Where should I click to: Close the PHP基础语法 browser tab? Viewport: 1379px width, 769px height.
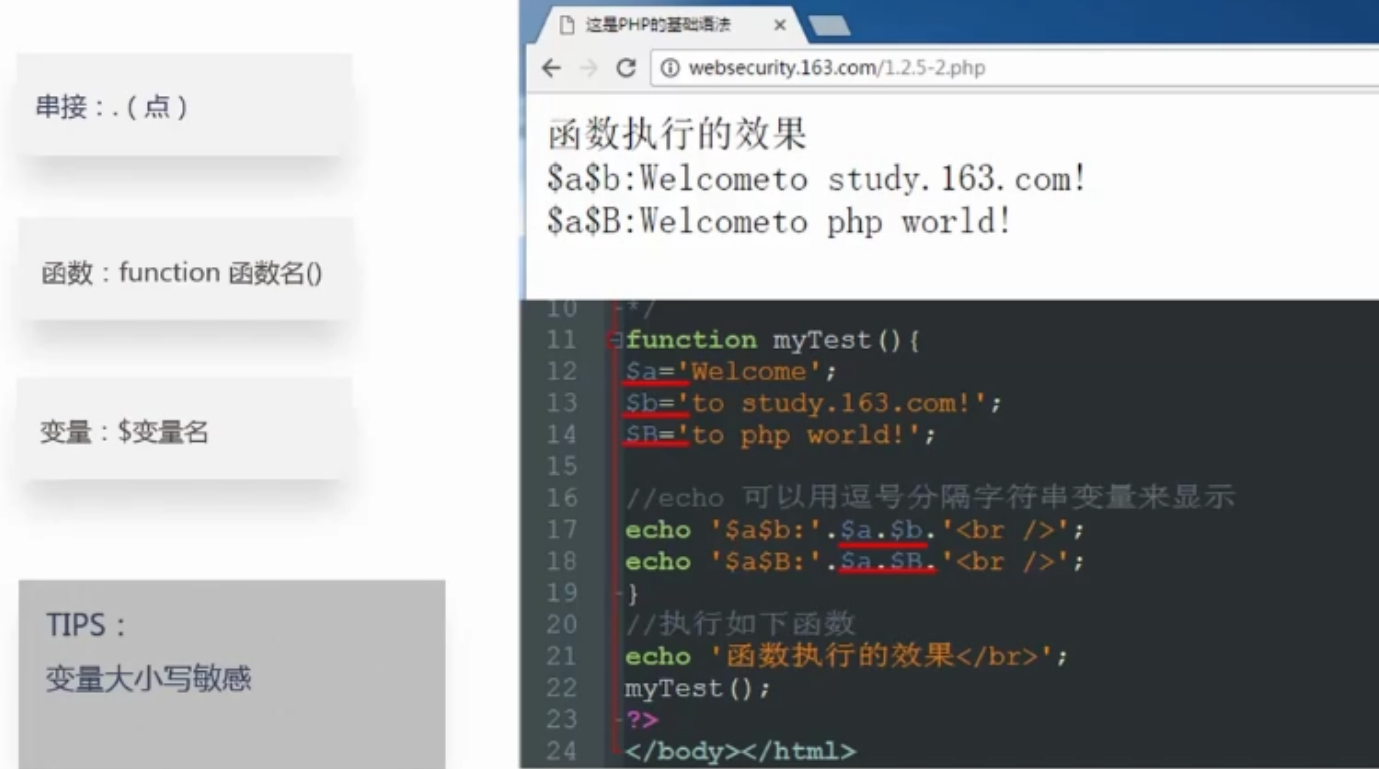tap(780, 25)
